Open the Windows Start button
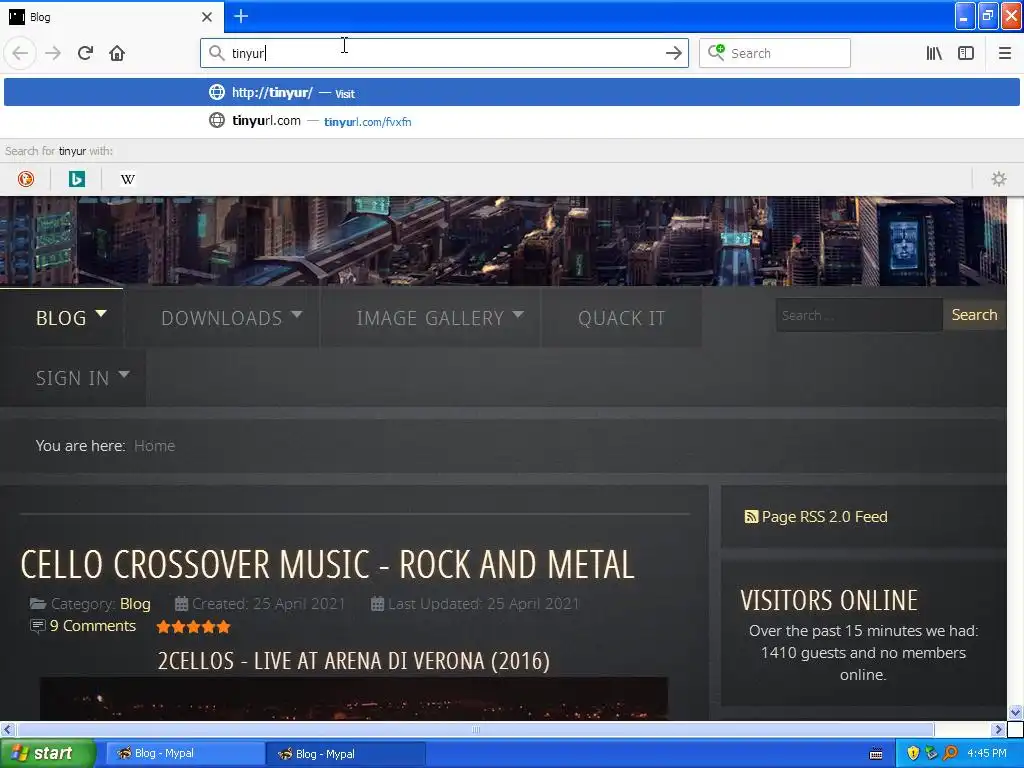This screenshot has height=768, width=1024. 47,754
